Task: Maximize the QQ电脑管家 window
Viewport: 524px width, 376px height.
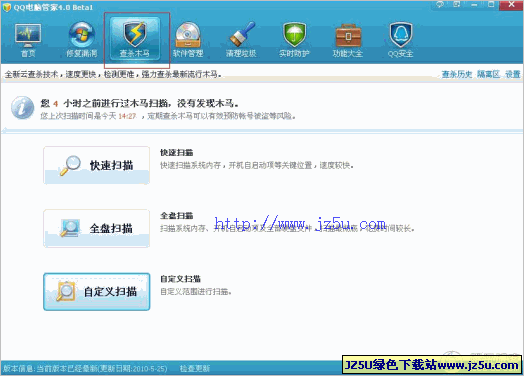Action: tap(491, 4)
